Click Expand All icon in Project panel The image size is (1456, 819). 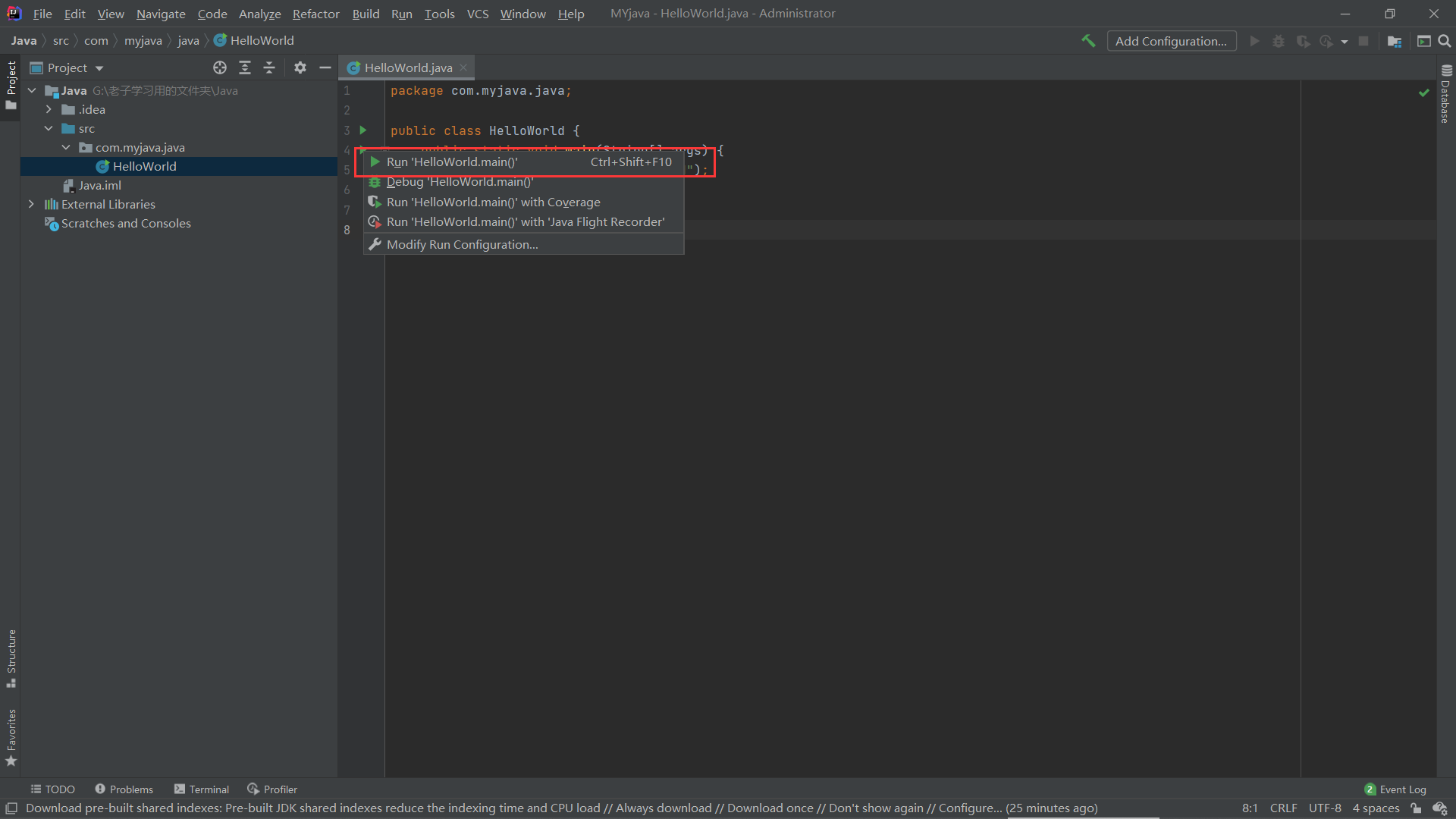point(245,67)
